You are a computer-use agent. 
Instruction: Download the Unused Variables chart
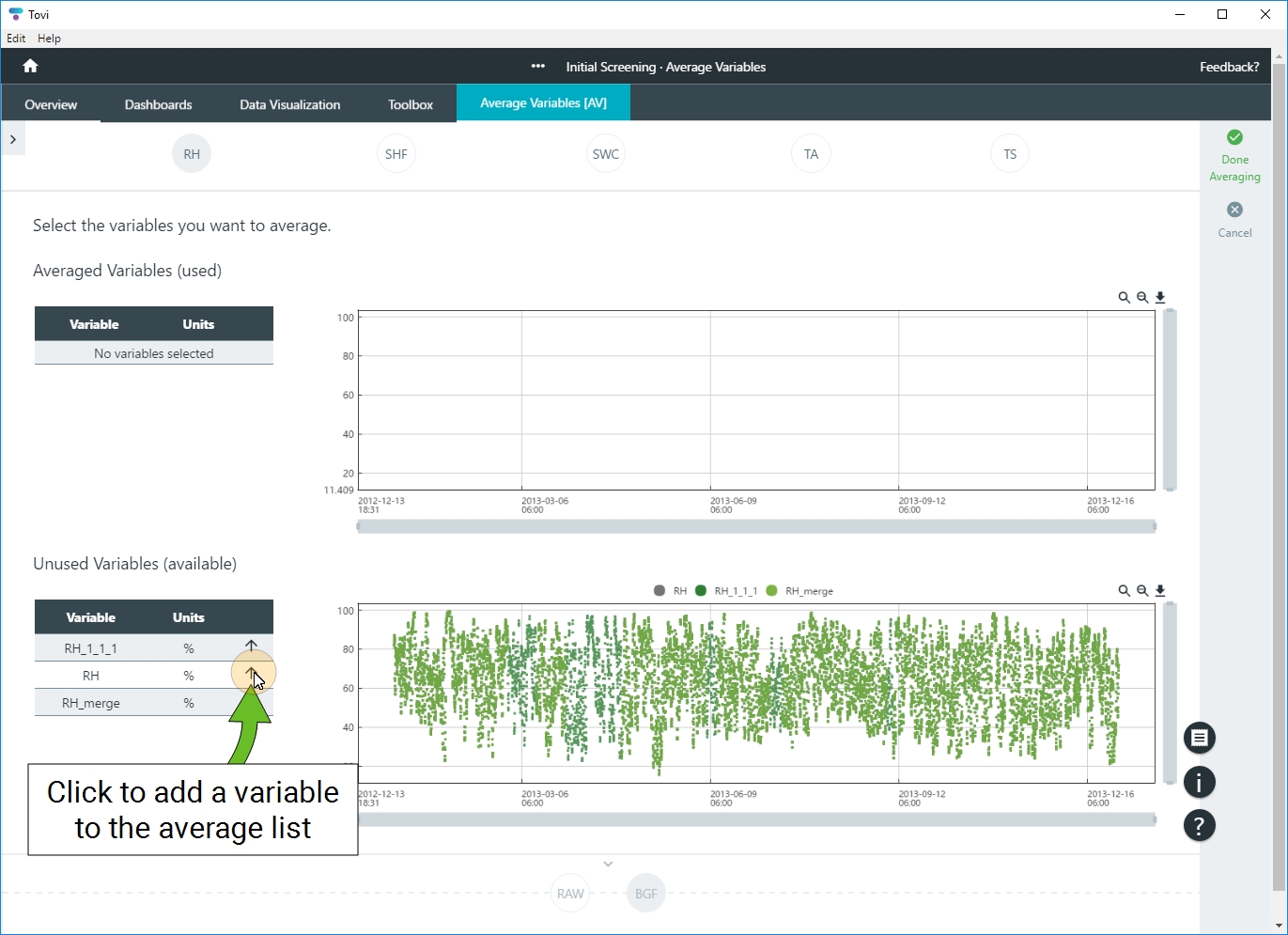point(1160,591)
